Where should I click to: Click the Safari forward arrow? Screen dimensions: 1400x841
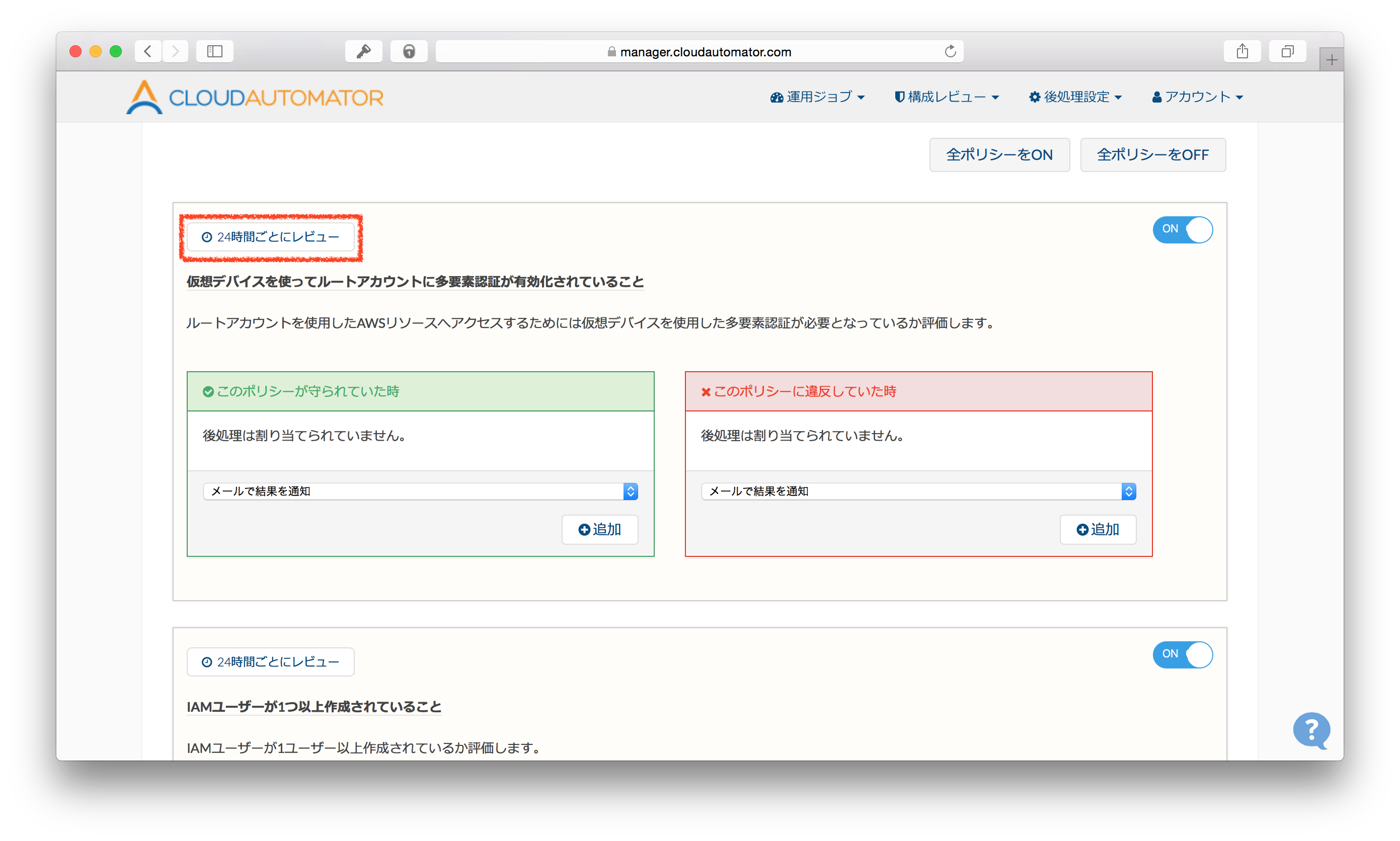coord(175,52)
